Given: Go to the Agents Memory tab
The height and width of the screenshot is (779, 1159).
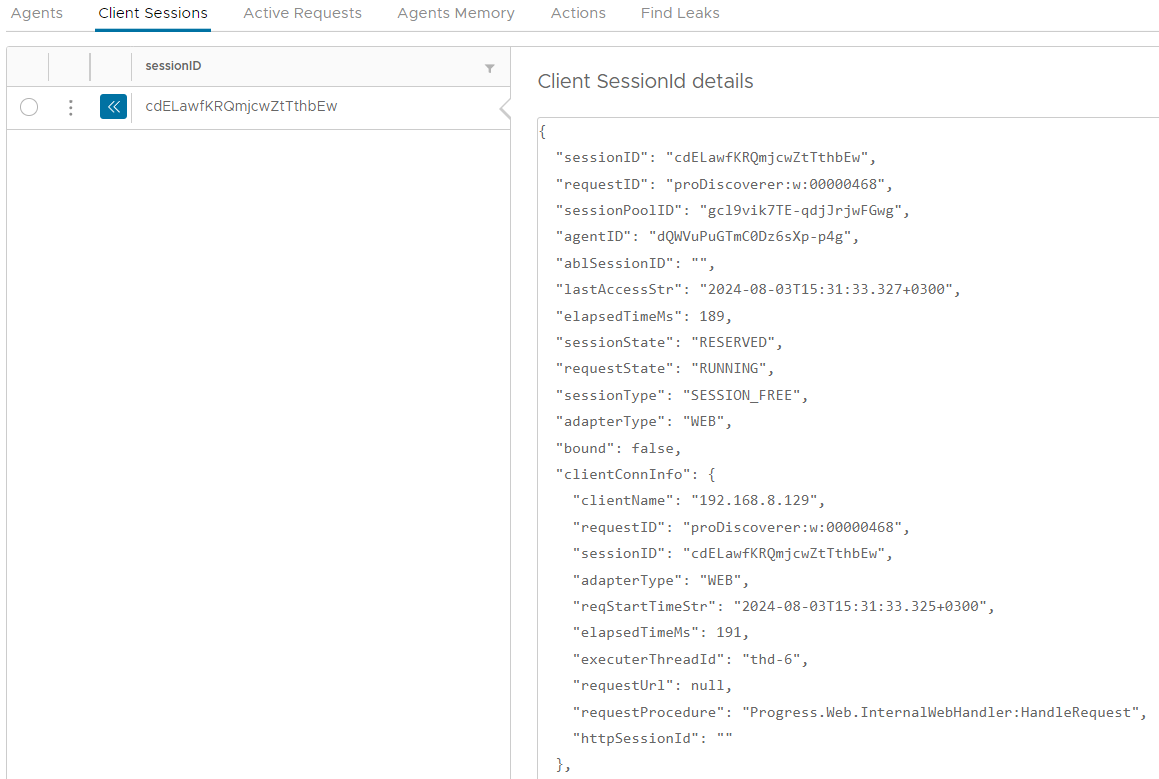Looking at the screenshot, I should pos(456,13).
